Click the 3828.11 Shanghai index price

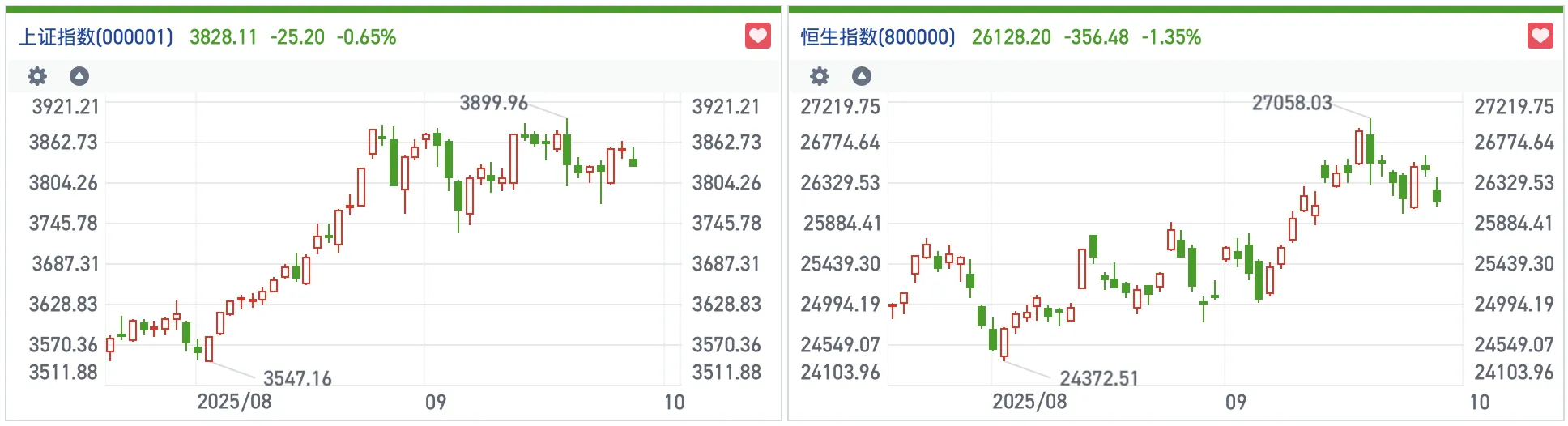223,37
